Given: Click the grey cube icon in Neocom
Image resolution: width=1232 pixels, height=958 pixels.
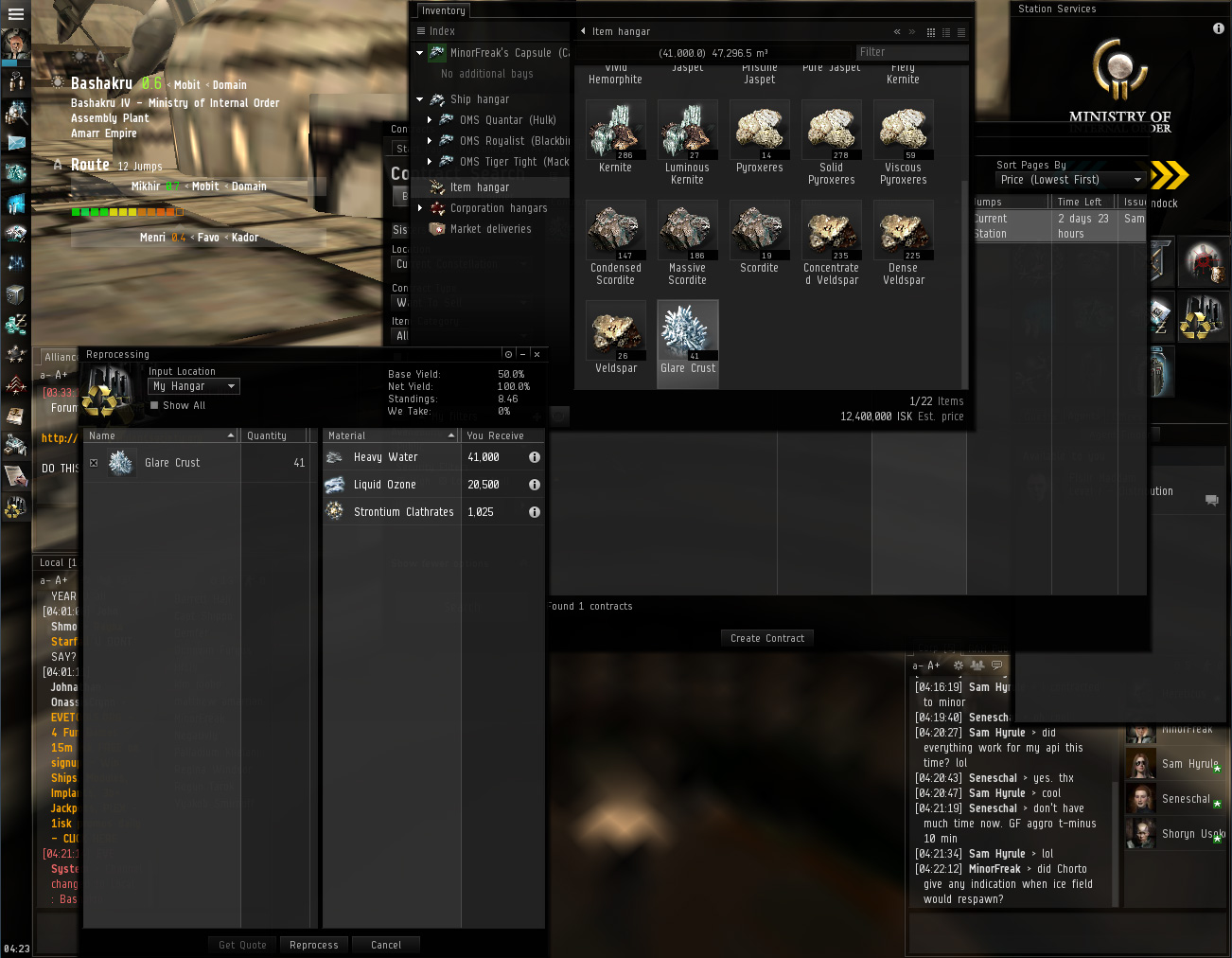Looking at the screenshot, I should [16, 294].
